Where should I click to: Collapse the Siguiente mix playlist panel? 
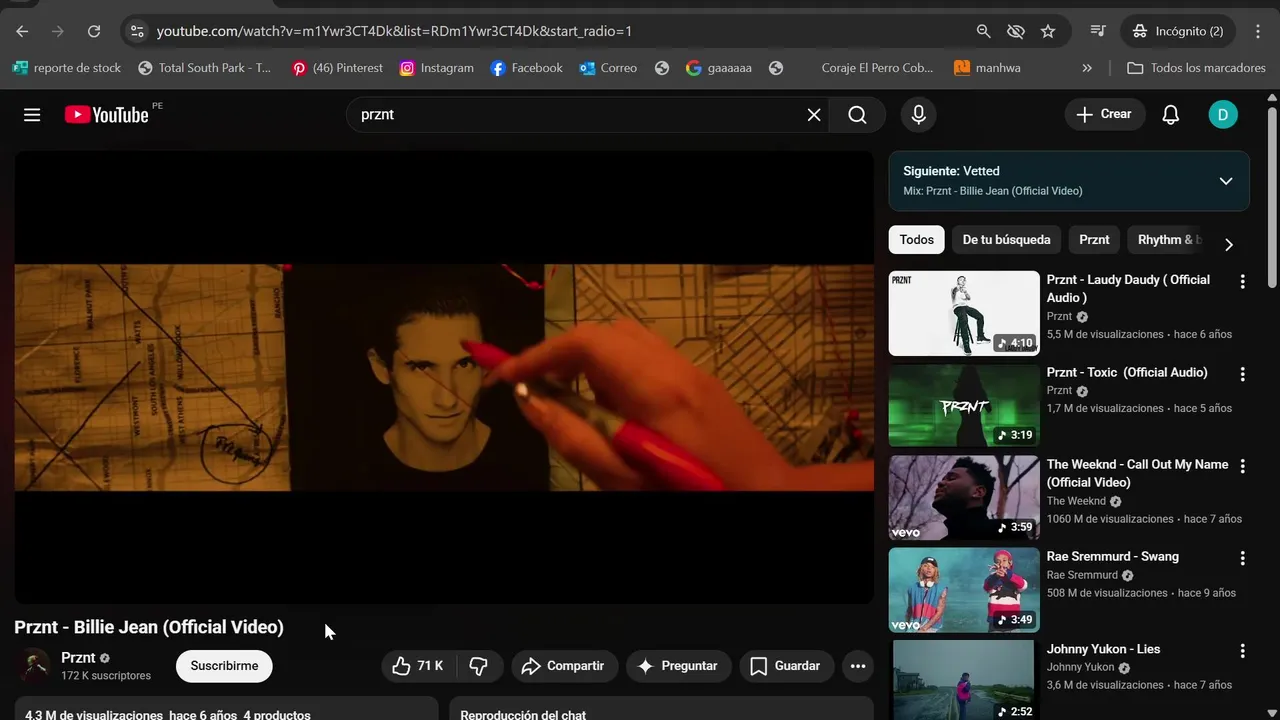(x=1226, y=181)
